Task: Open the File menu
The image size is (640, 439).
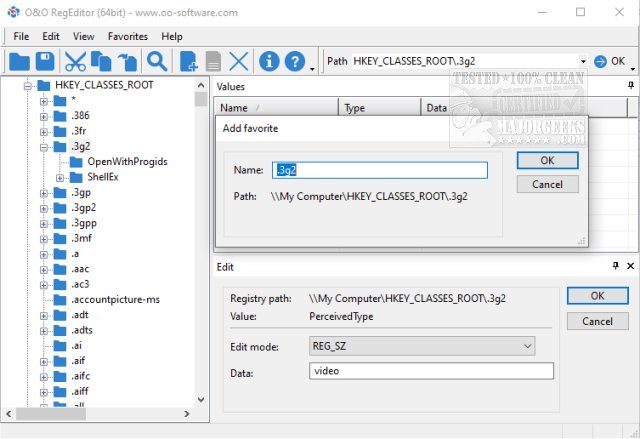Action: [21, 36]
